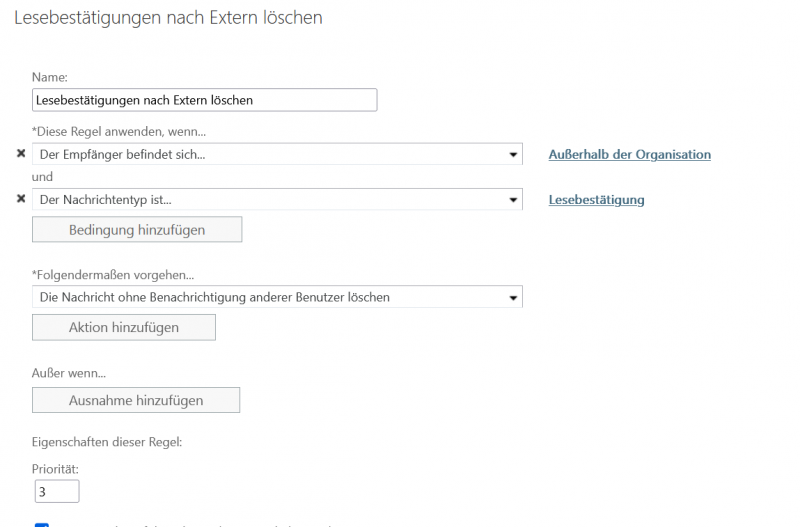Click the 'Priorität:' label text
The width and height of the screenshot is (800, 527).
55,468
